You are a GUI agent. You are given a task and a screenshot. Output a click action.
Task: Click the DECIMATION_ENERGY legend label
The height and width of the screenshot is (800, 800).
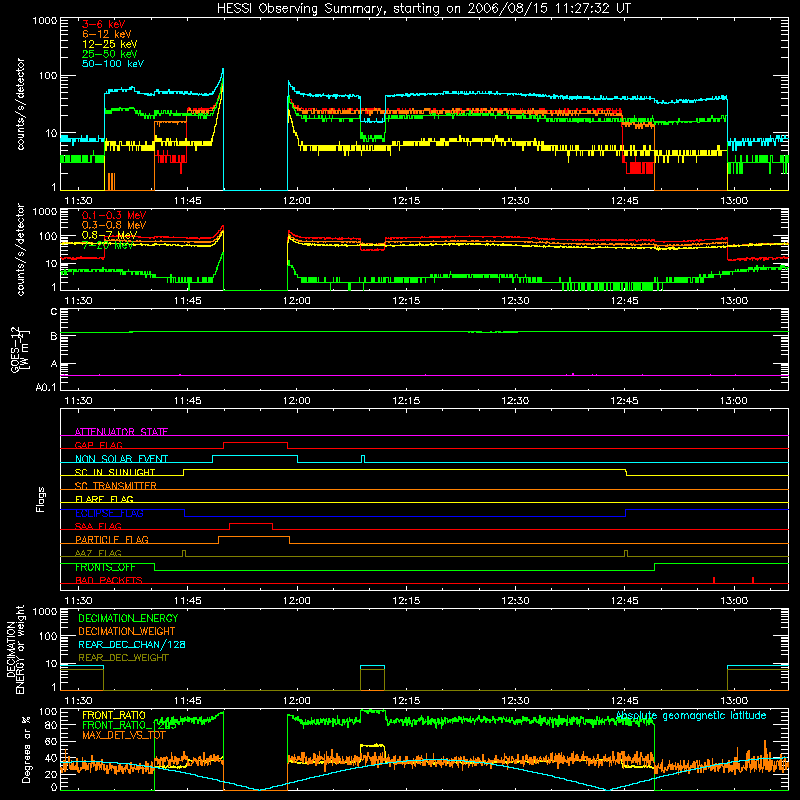point(128,618)
